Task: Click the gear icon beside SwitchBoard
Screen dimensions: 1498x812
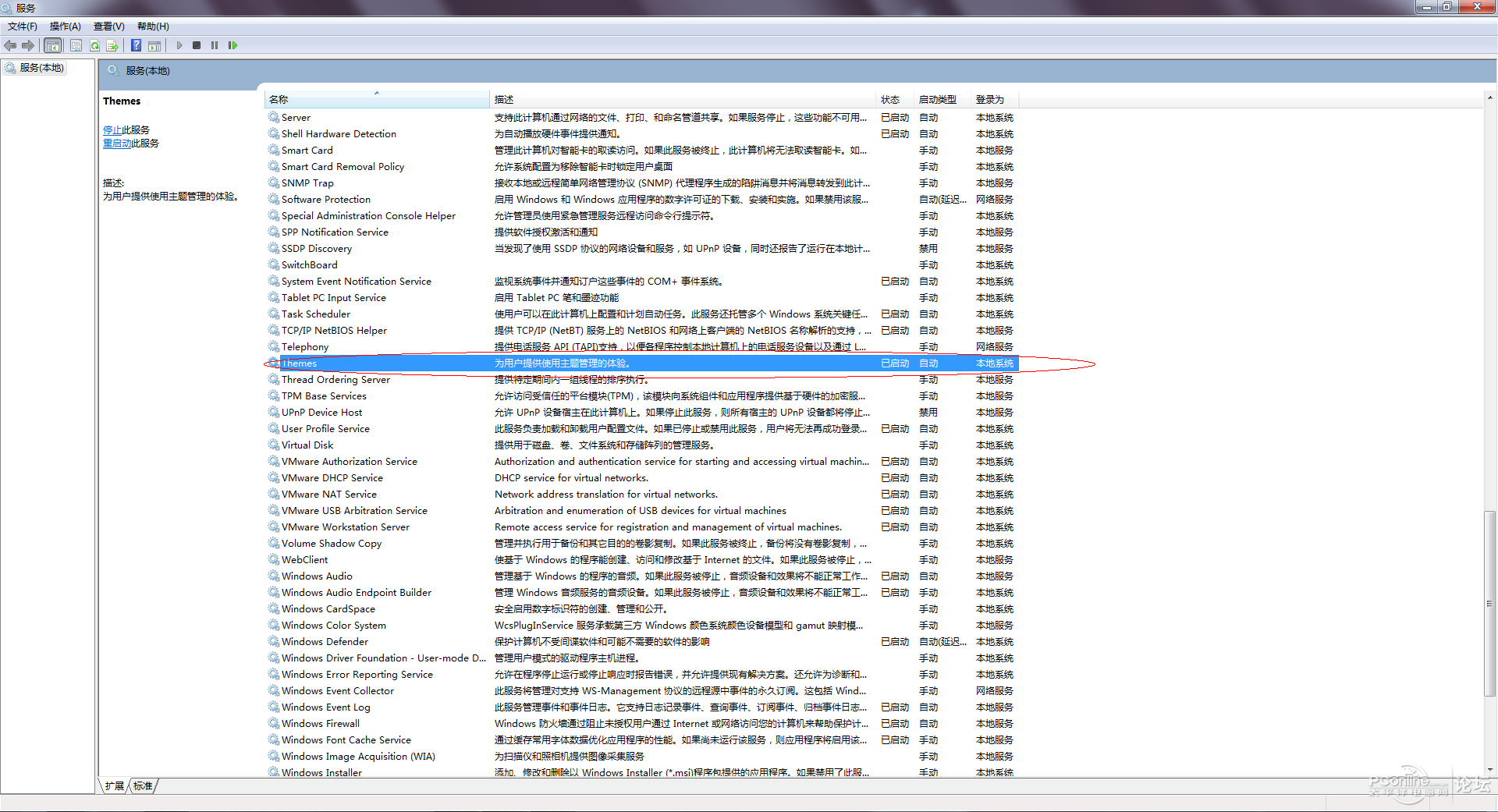Action: (274, 264)
